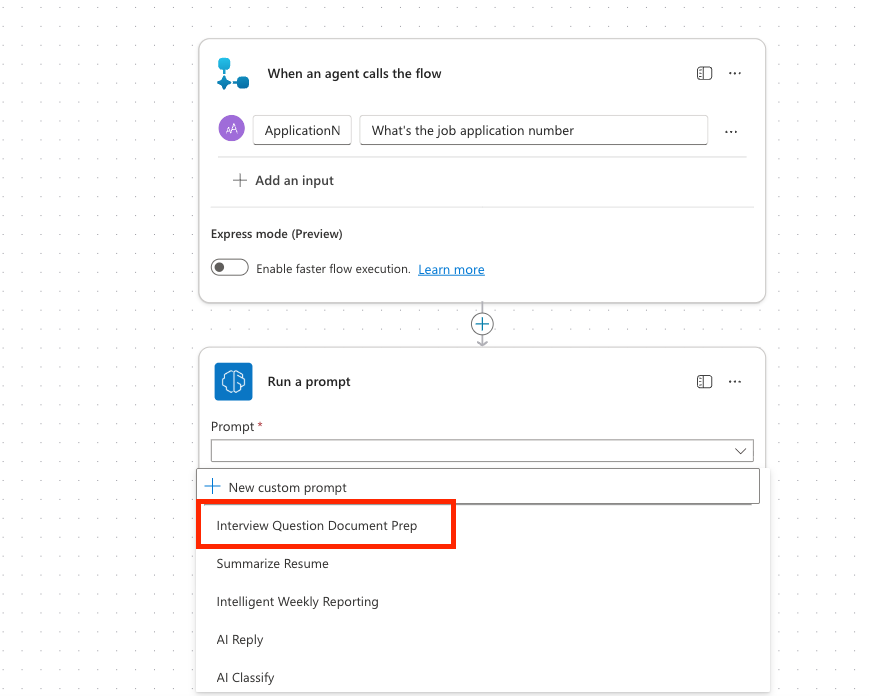Viewport: 869px width, 696px height.
Task: Click the text input type icon
Action: 232,130
